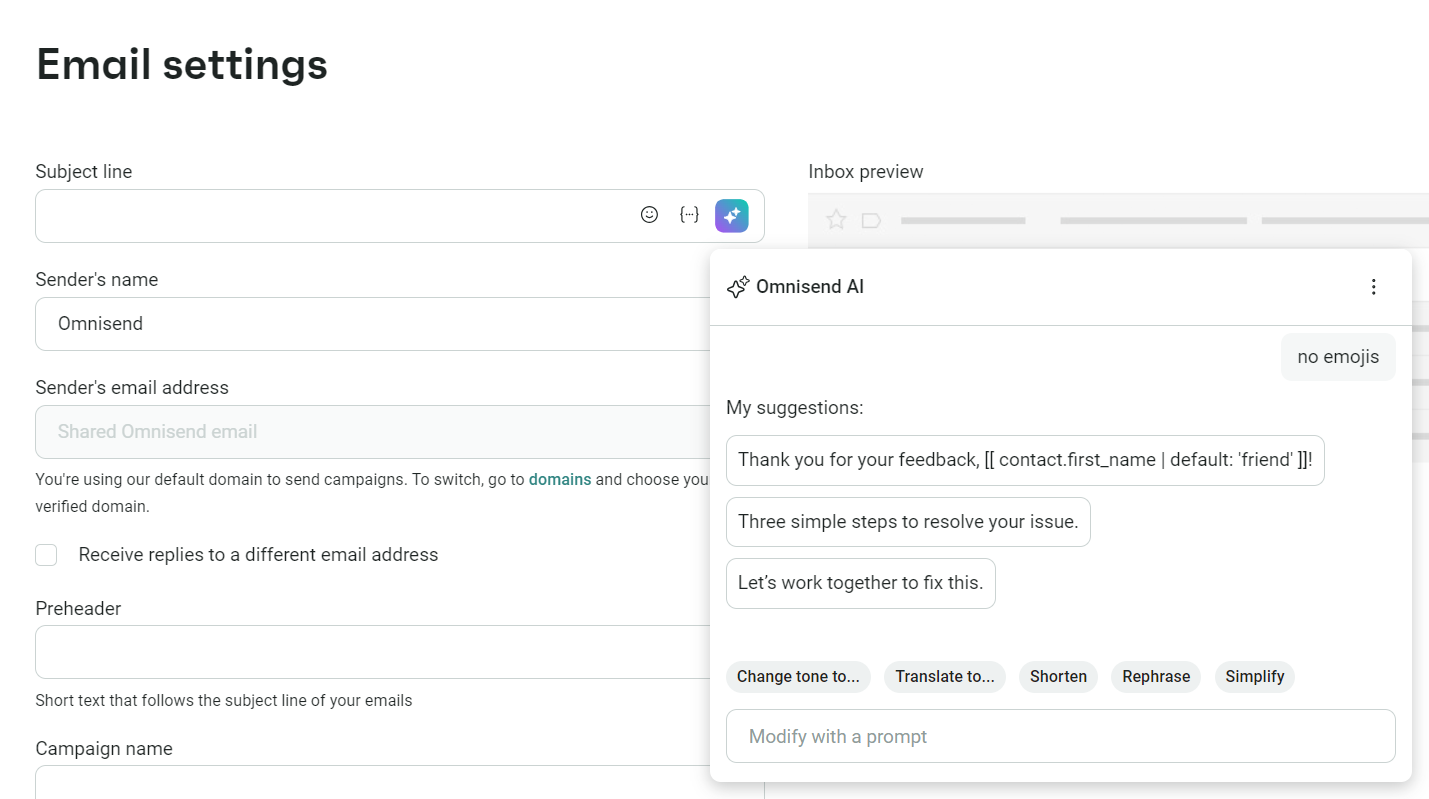Open the 'Translate to...' options
The height and width of the screenshot is (799, 1429).
tap(944, 677)
